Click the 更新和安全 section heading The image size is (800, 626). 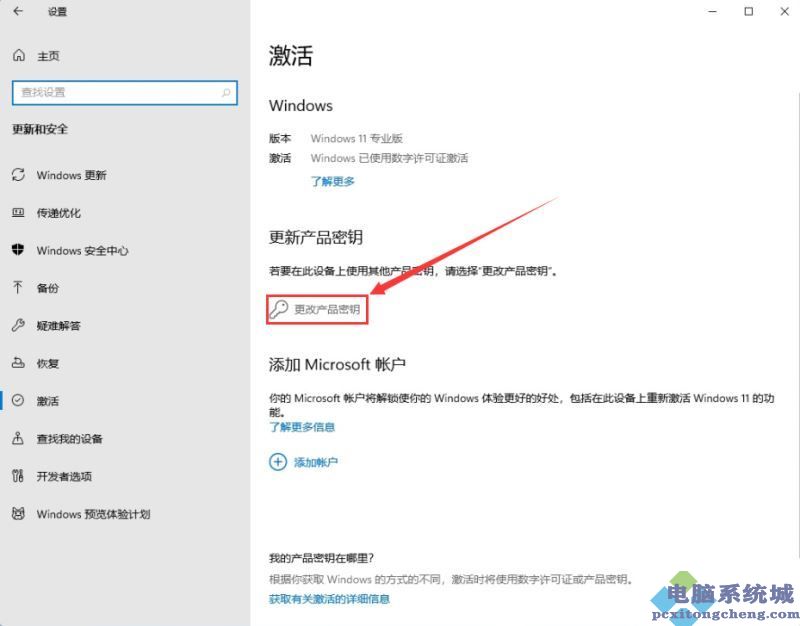pos(40,129)
